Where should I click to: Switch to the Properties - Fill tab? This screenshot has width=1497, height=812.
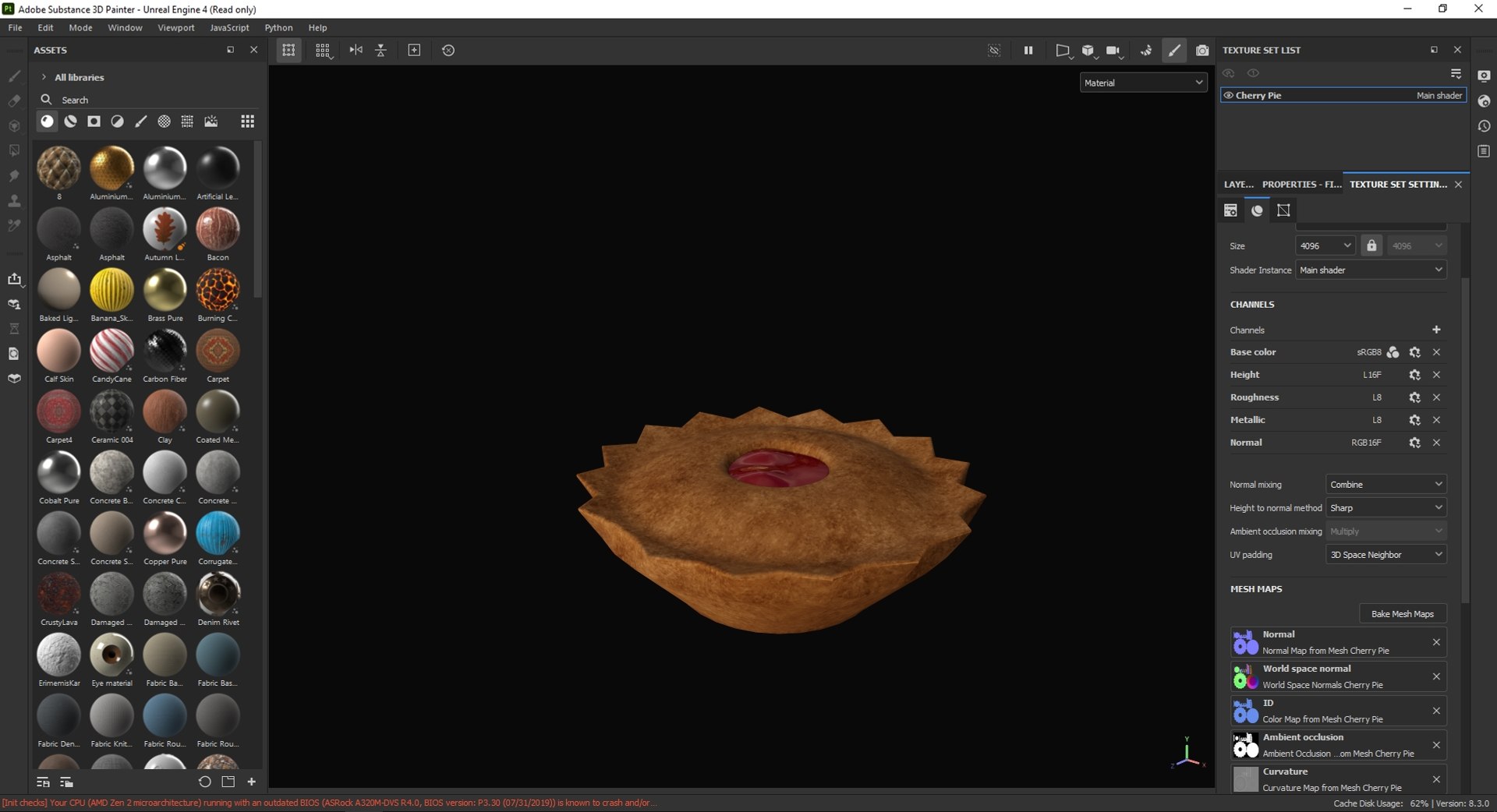coord(1301,184)
